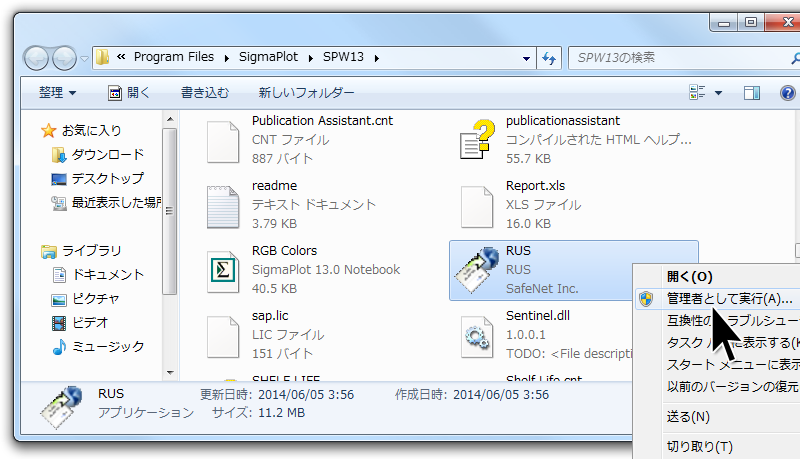This screenshot has height=459, width=800.
Task: Select お気に入り in the navigation pane
Action: 91,131
